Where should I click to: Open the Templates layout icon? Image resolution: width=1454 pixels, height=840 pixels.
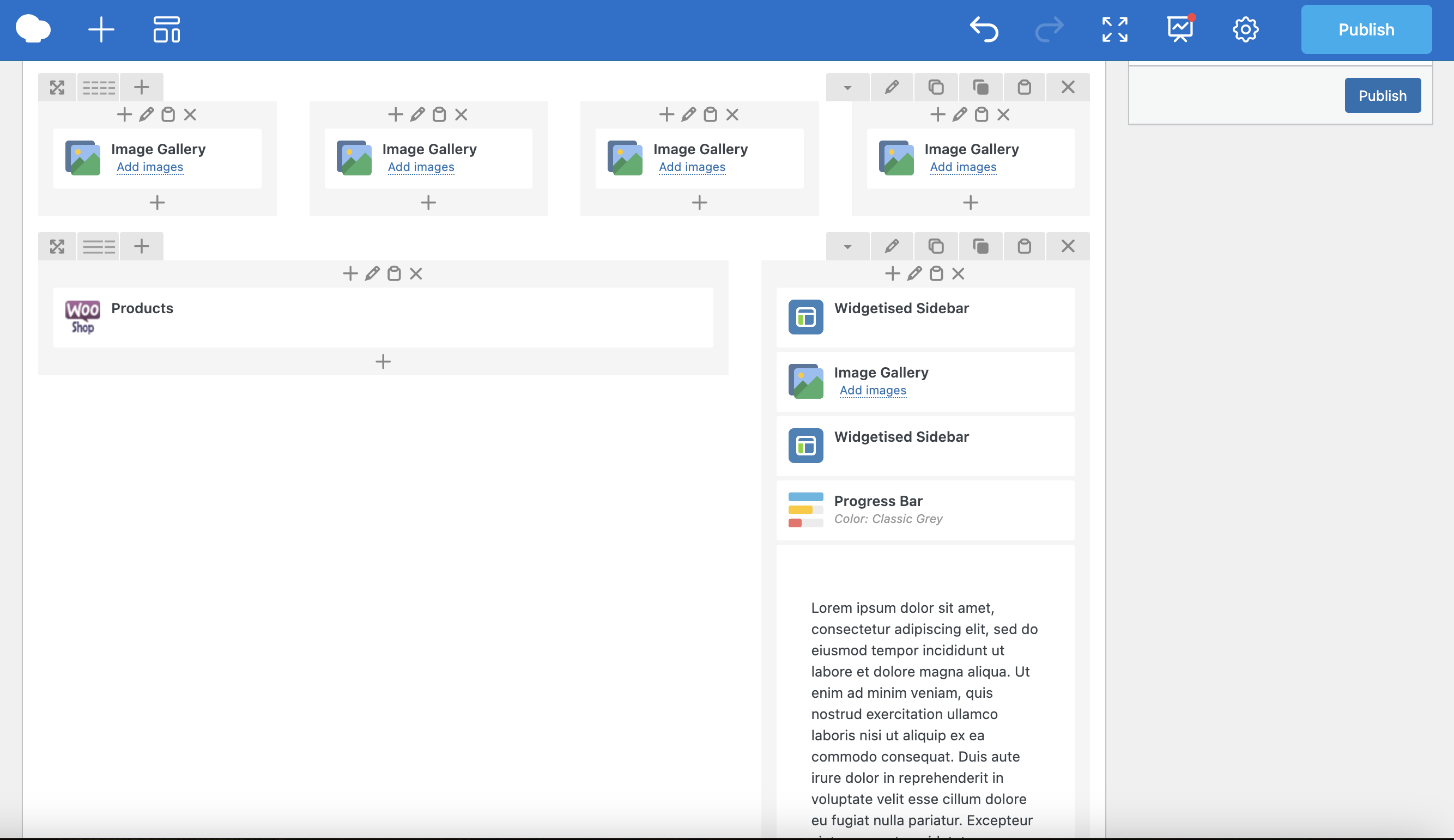166,29
